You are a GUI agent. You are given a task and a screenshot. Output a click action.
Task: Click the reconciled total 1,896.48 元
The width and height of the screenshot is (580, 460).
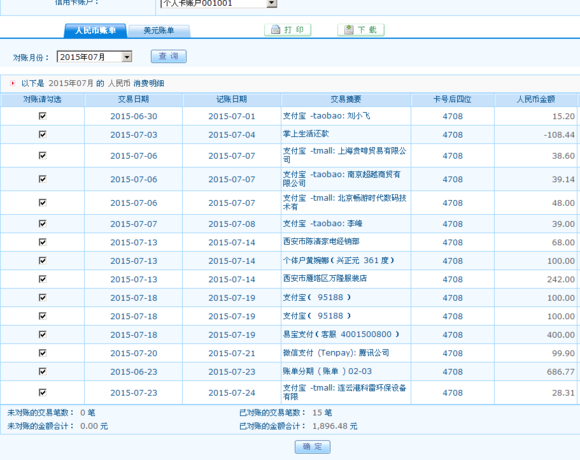point(335,426)
